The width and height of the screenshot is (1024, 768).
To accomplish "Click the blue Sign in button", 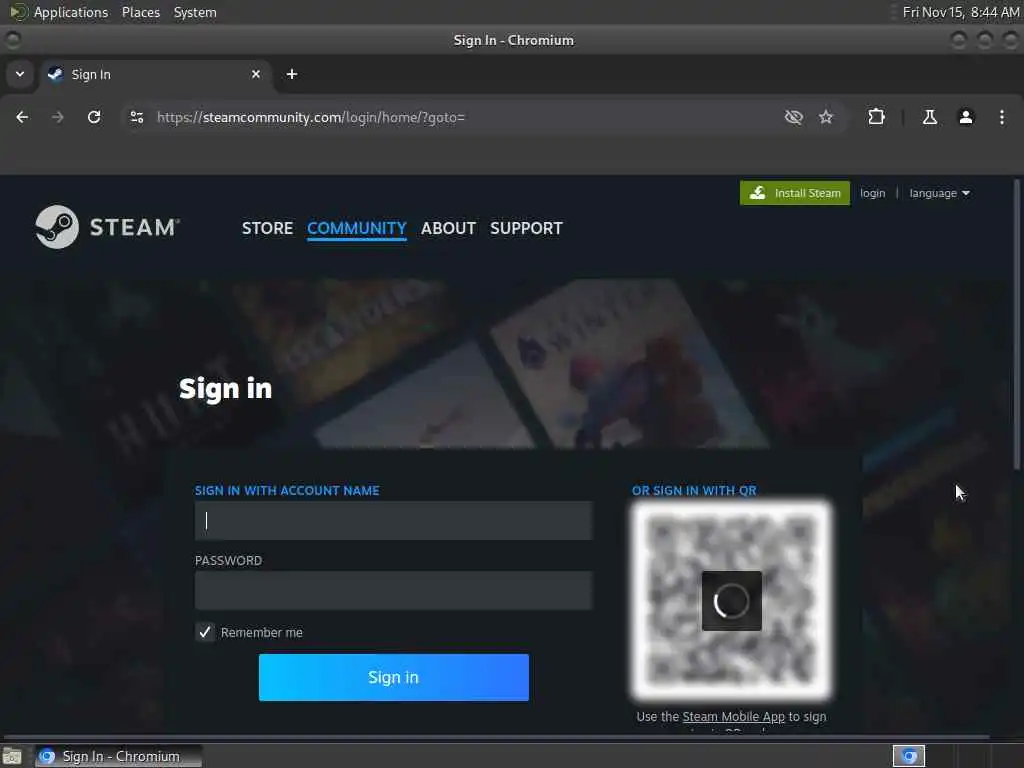I will pos(393,677).
